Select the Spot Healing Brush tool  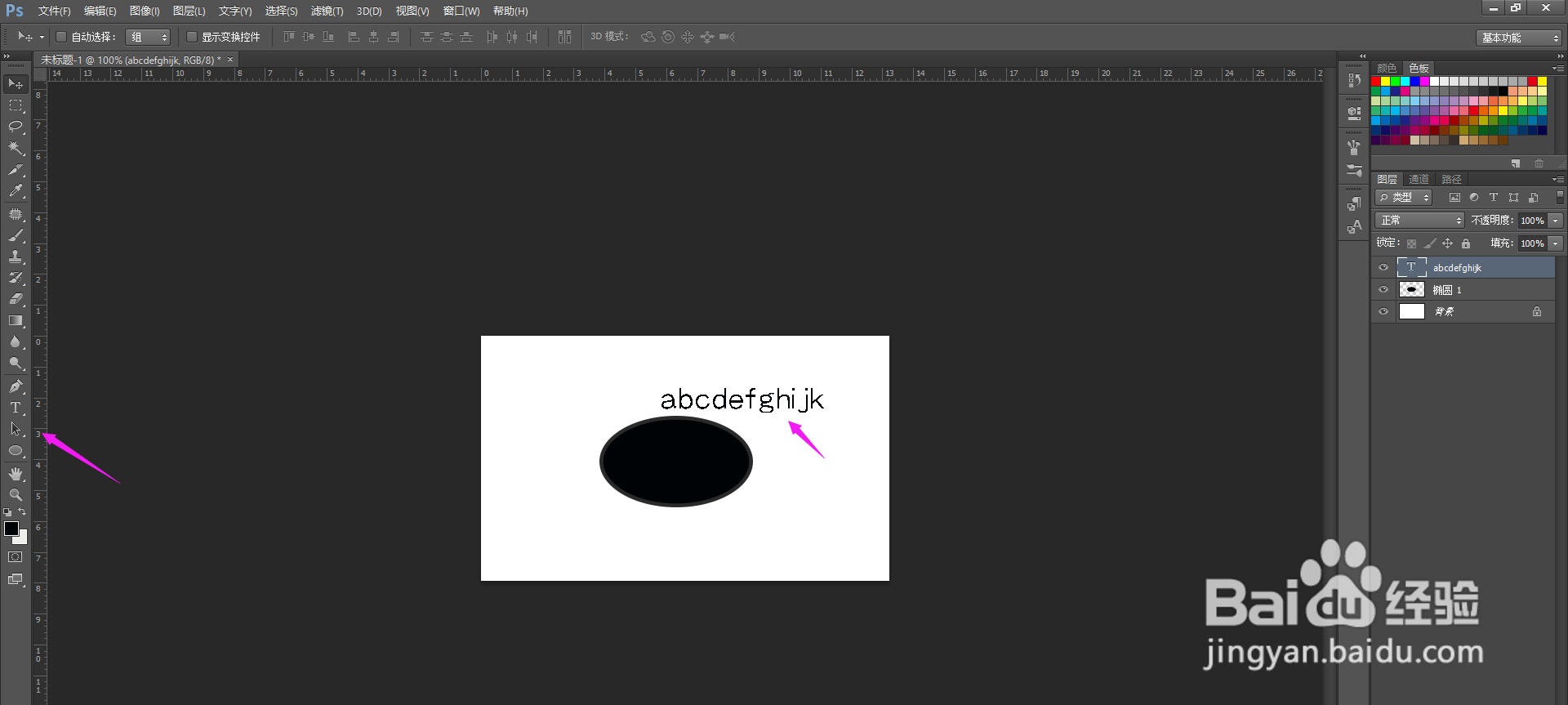point(16,214)
